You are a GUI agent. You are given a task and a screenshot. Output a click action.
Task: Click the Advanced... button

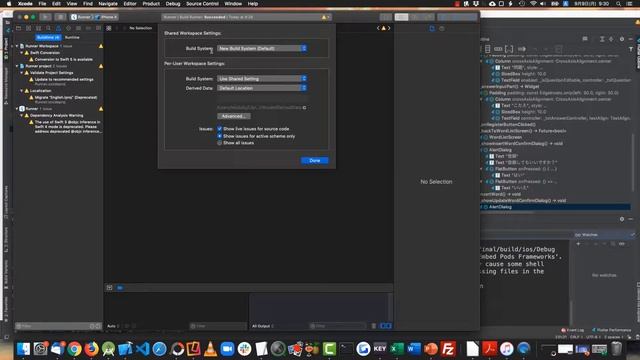233,116
